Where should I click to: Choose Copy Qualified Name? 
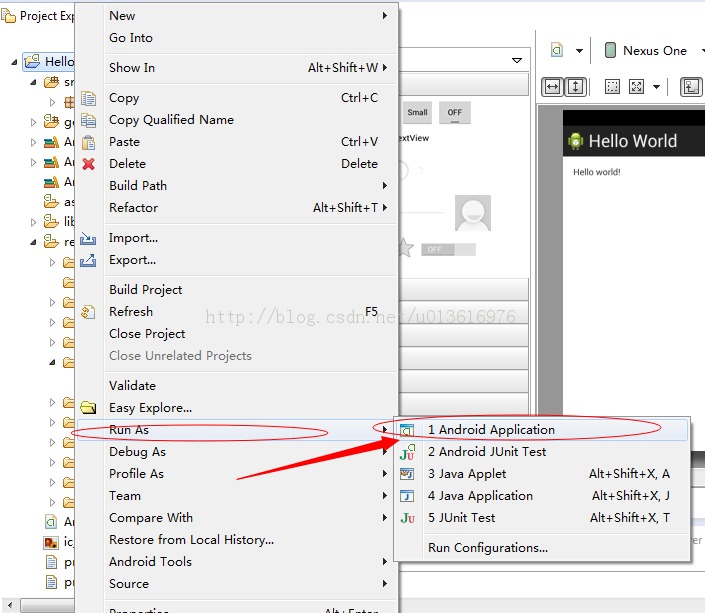point(237,120)
